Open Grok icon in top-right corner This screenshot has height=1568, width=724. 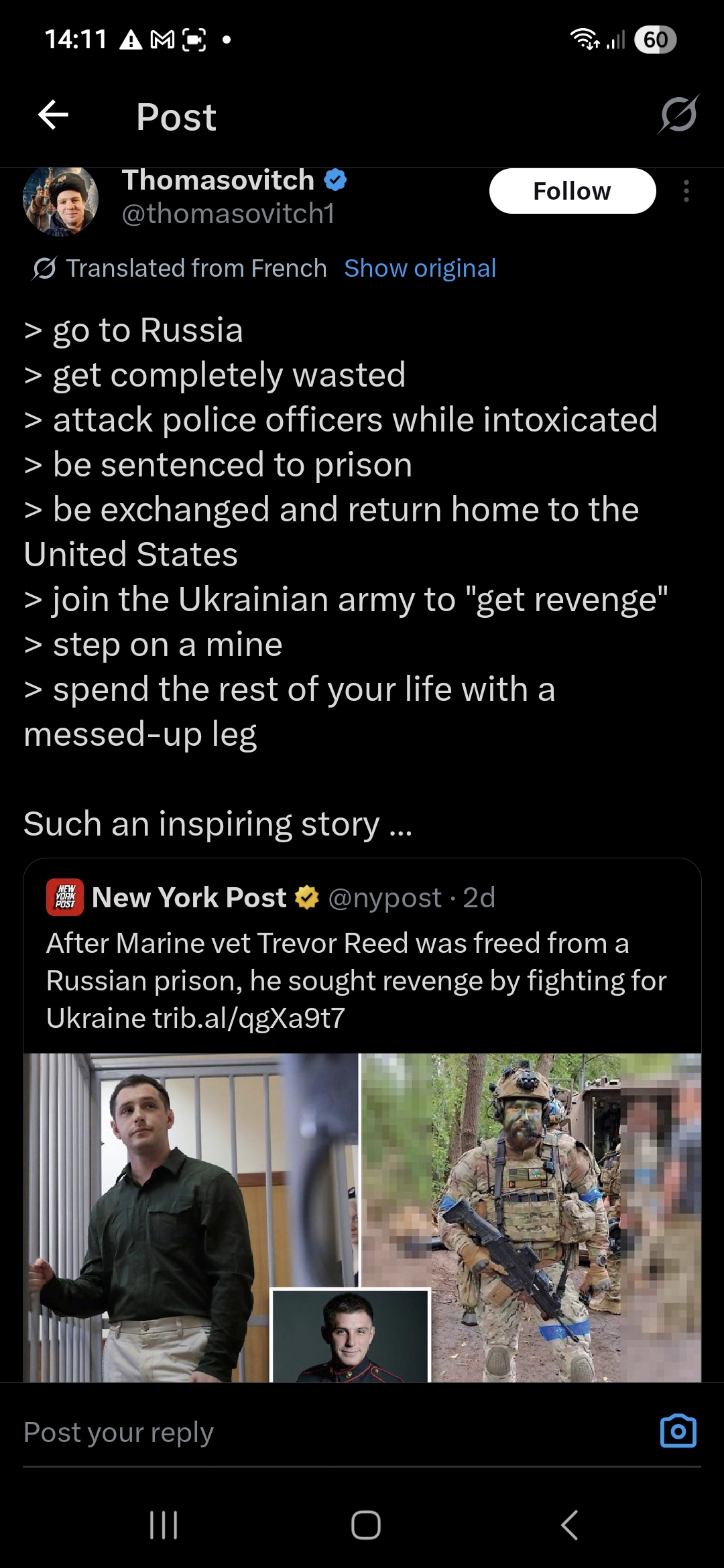tap(678, 115)
